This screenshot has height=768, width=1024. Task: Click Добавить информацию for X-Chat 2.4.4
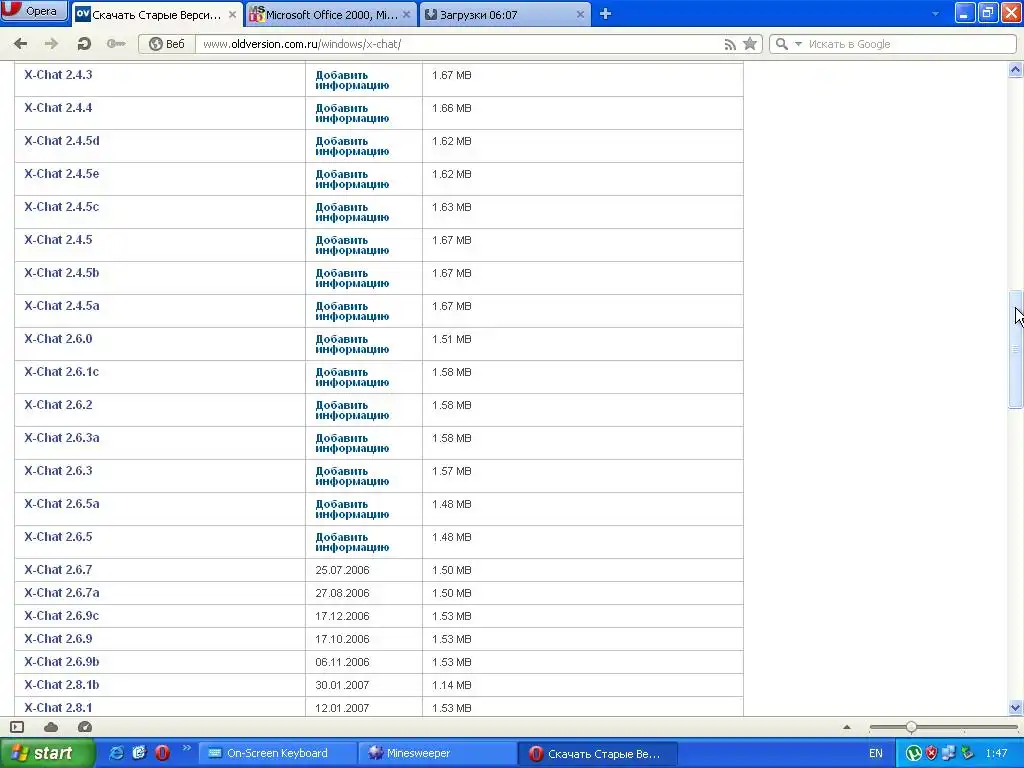tap(352, 113)
